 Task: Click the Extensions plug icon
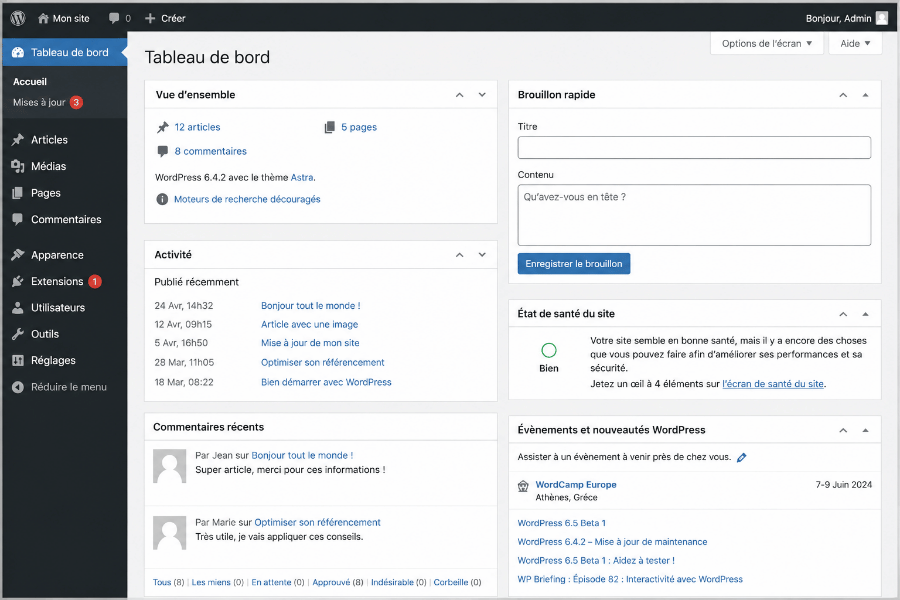click(18, 281)
